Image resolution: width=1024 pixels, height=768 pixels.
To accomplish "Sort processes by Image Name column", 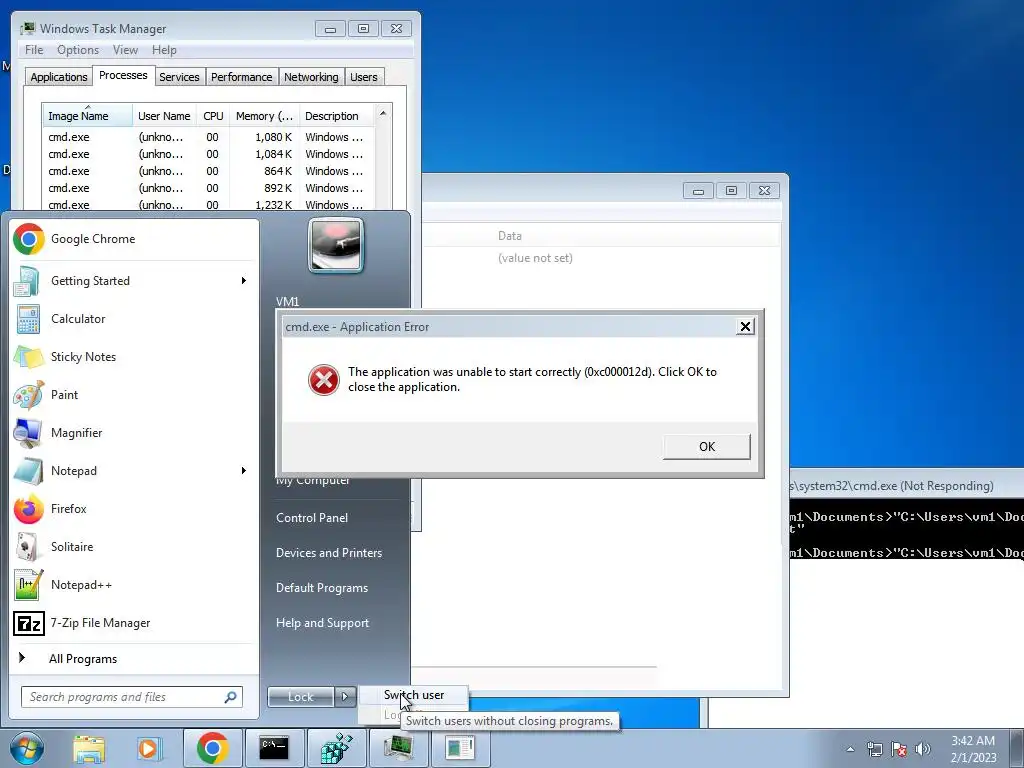I will click(88, 116).
